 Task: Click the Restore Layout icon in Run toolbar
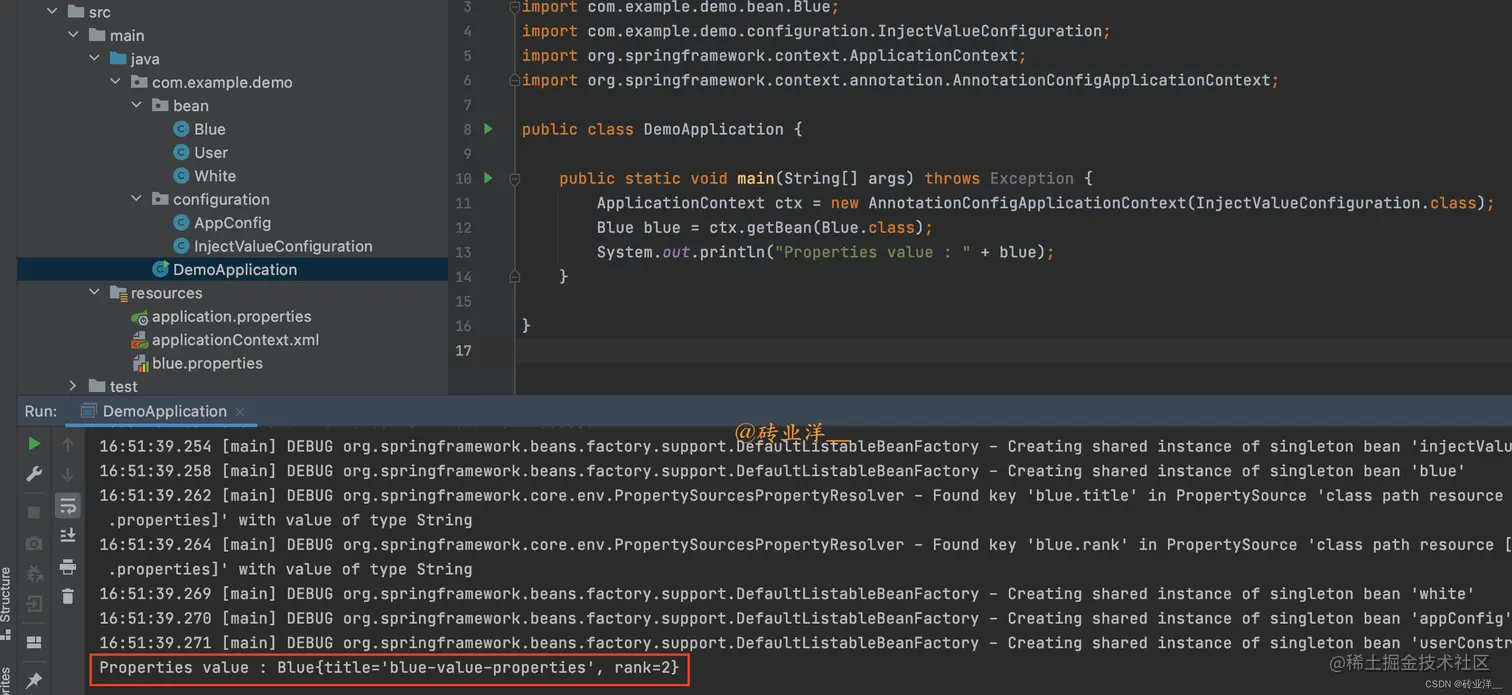[34, 642]
